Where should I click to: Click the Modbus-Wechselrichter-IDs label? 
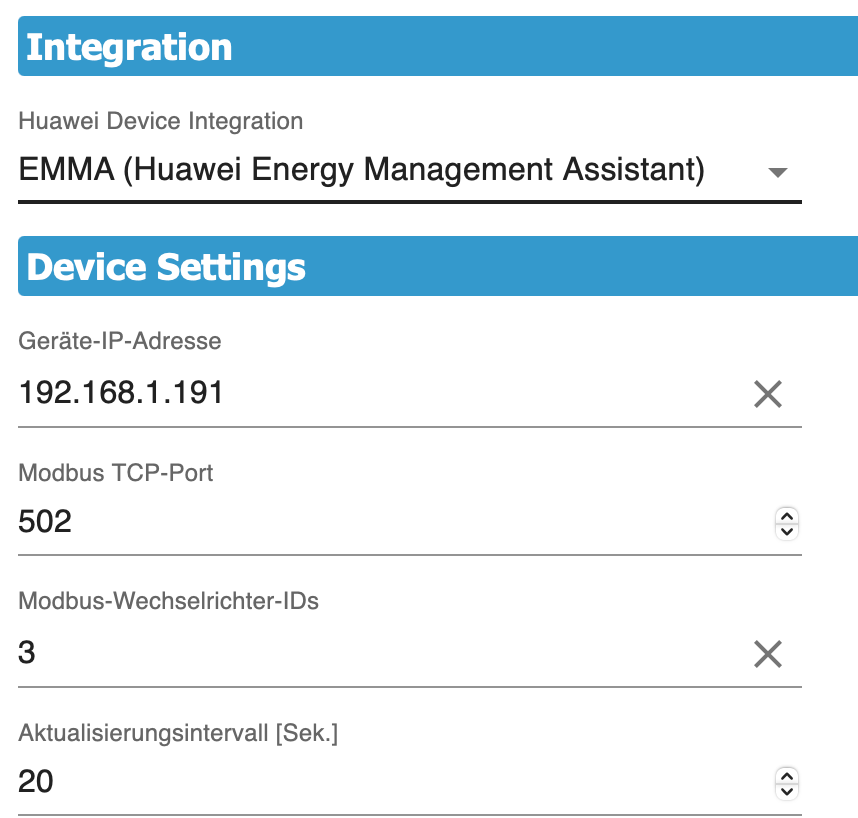(x=169, y=601)
